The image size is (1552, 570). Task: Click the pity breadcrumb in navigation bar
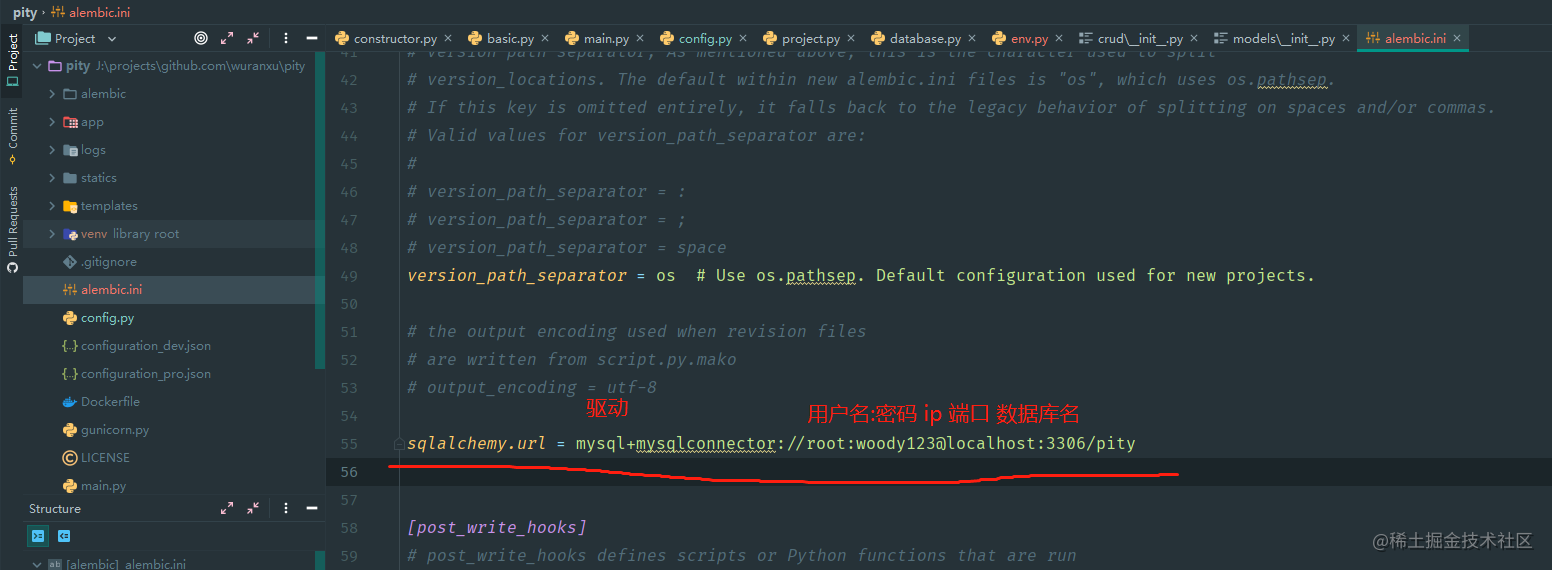25,13
